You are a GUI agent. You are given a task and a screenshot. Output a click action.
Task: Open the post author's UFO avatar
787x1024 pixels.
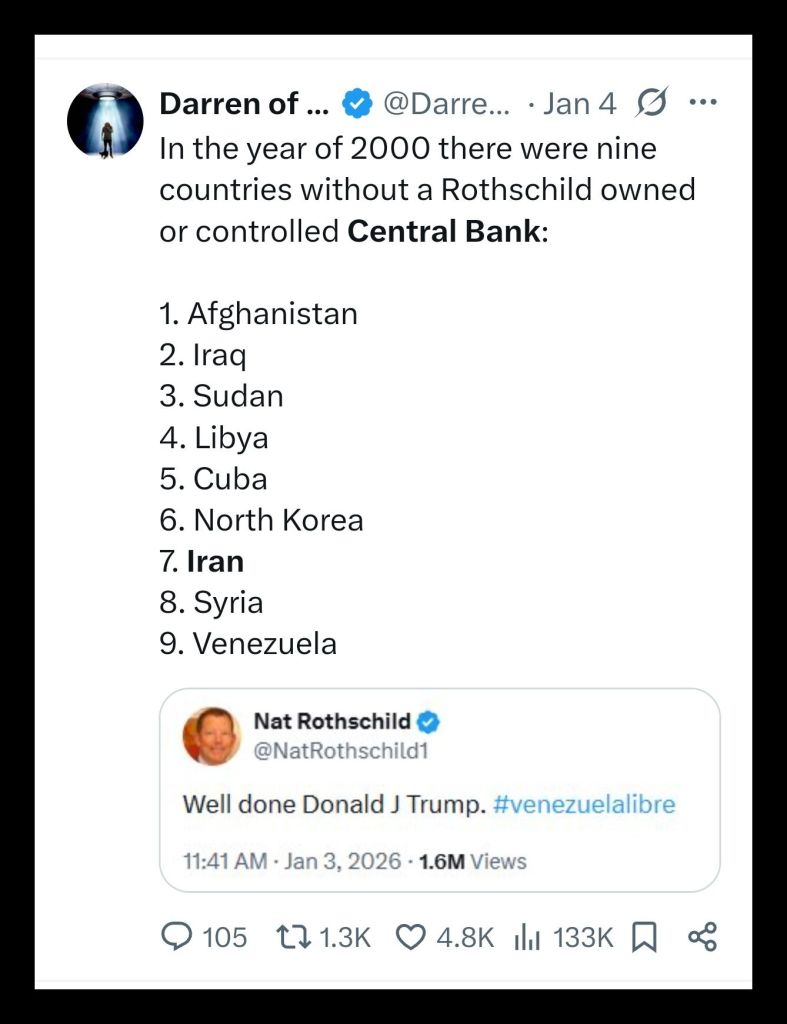(x=105, y=121)
